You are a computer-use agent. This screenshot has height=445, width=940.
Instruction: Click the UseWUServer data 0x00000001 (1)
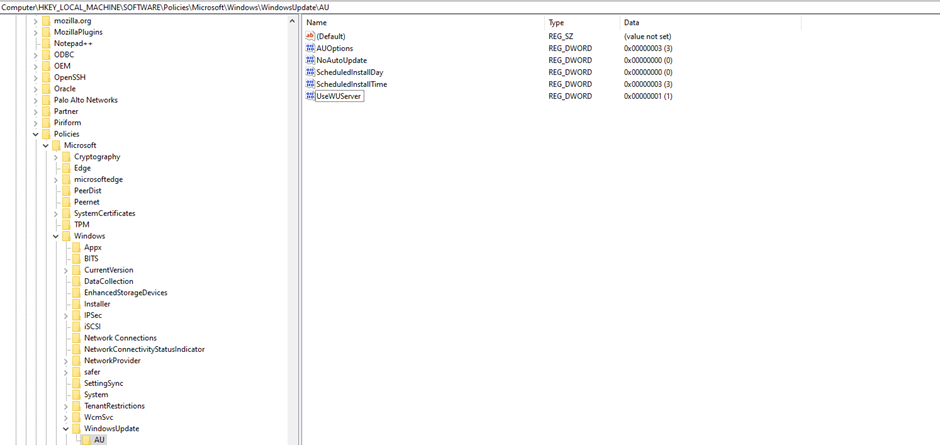(x=648, y=96)
